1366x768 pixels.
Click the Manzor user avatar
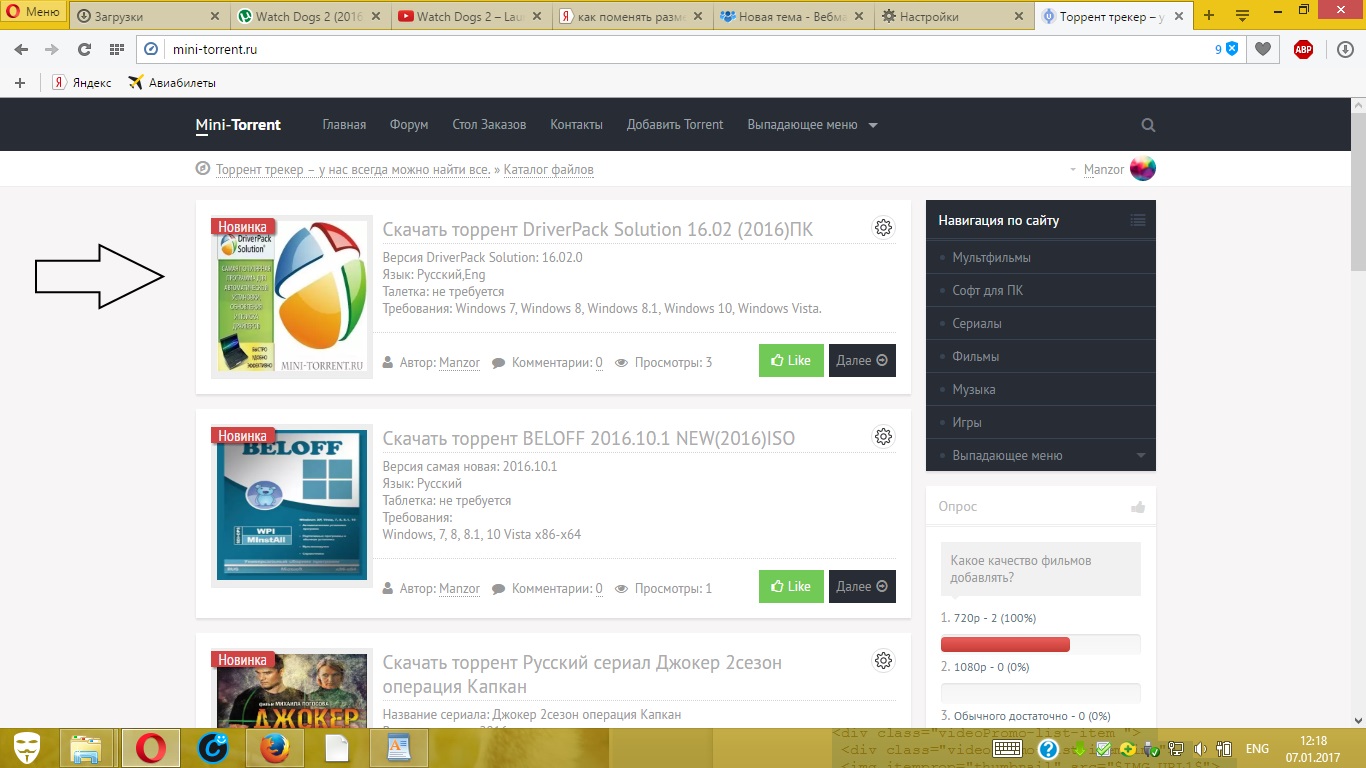[1143, 169]
